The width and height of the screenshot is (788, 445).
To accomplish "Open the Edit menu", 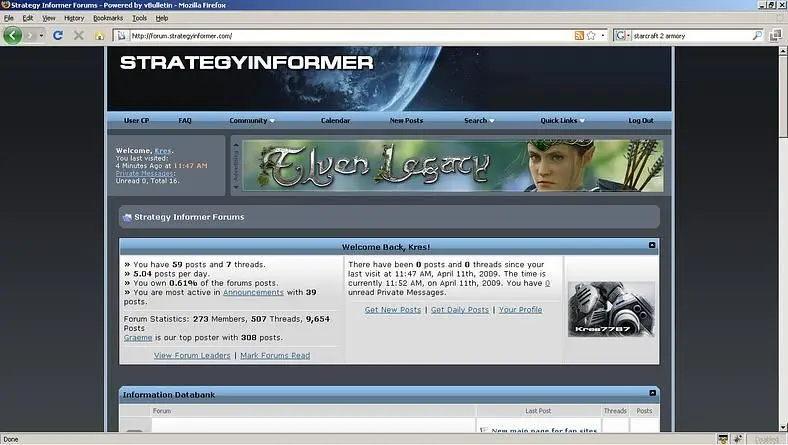I will [x=28, y=18].
